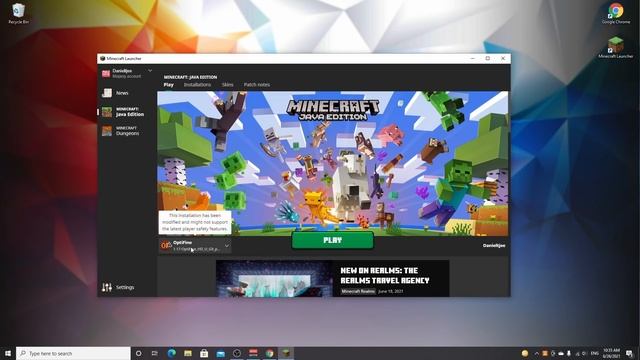The image size is (640, 360).
Task: Open the Action Center notifications
Action: click(629, 353)
